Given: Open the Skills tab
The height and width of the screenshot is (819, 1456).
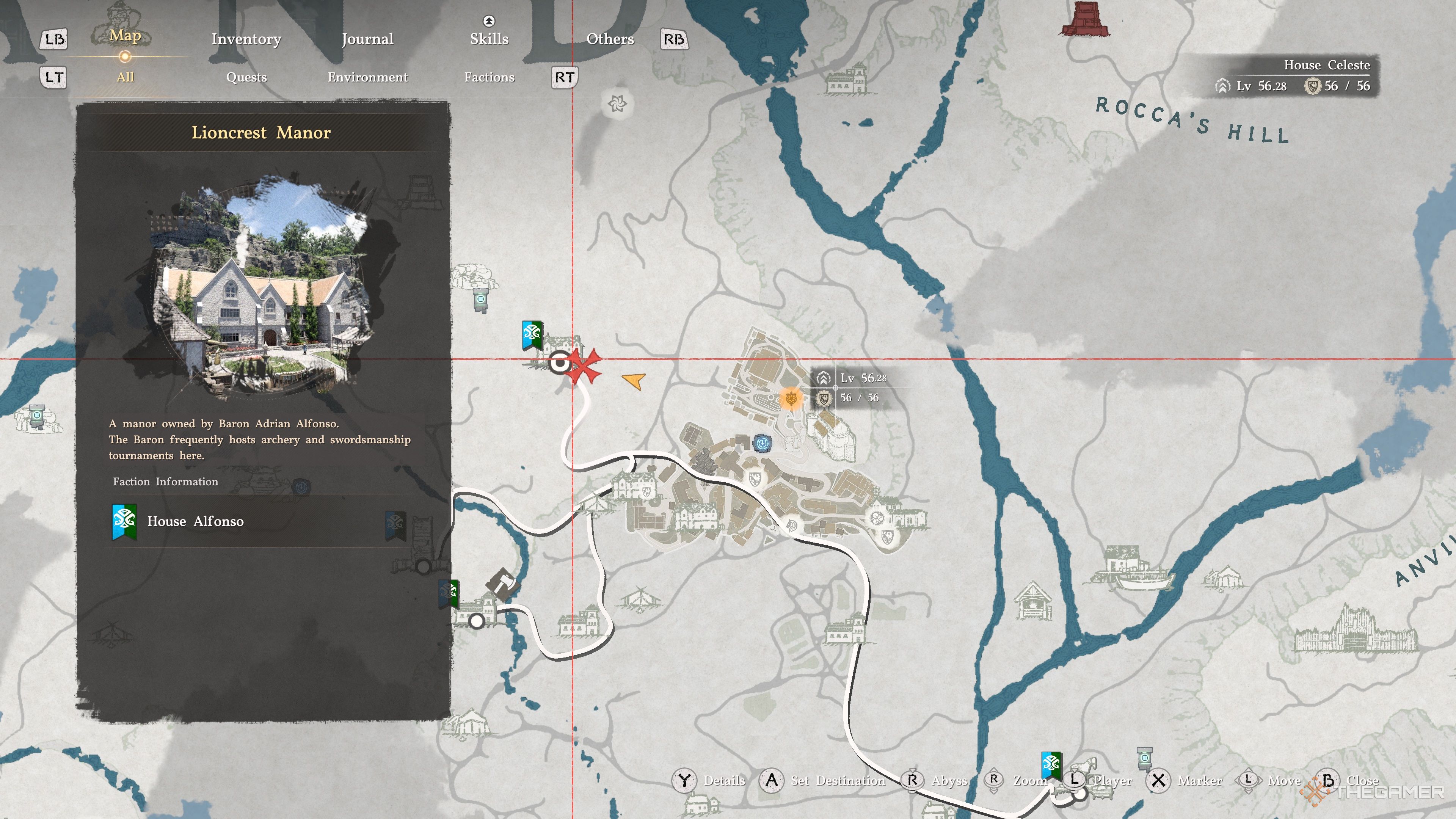Looking at the screenshot, I should click(489, 39).
